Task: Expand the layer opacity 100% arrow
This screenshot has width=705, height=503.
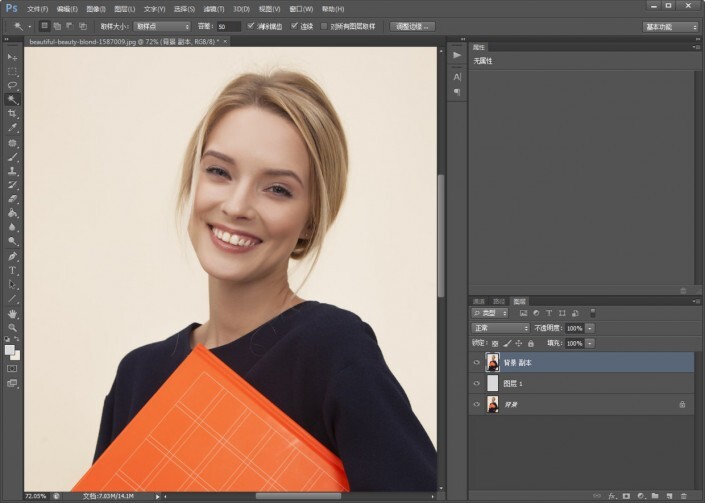Action: 590,328
